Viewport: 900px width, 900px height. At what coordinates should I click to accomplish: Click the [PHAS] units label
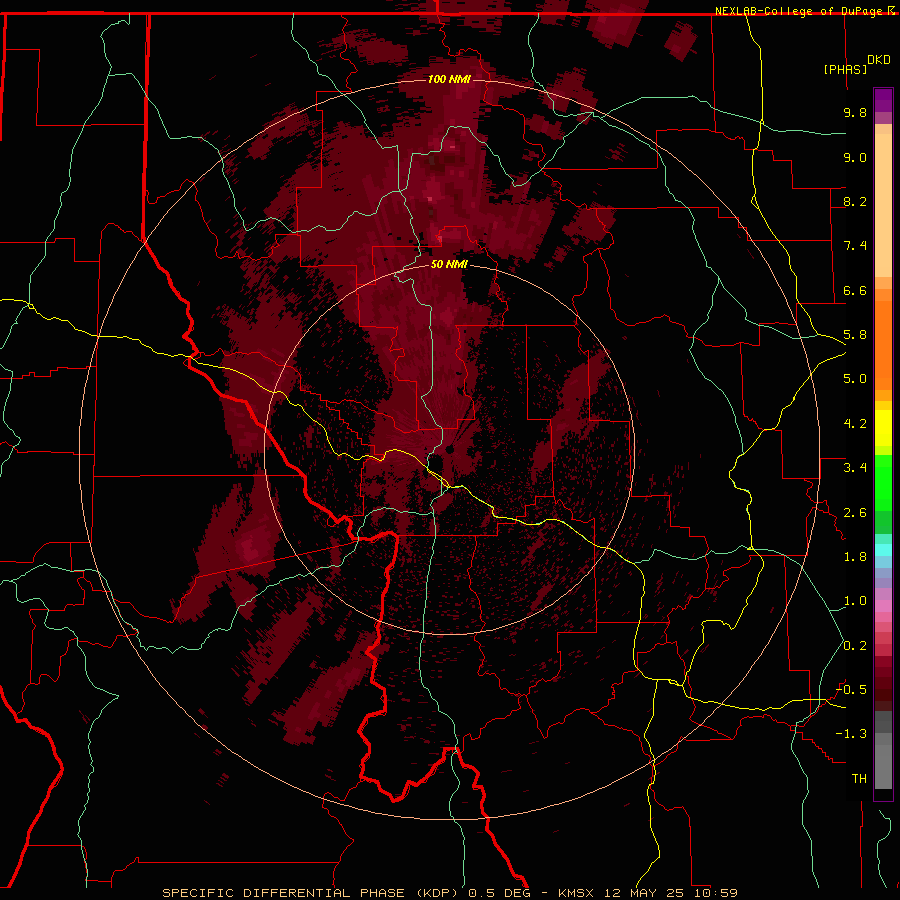[845, 69]
